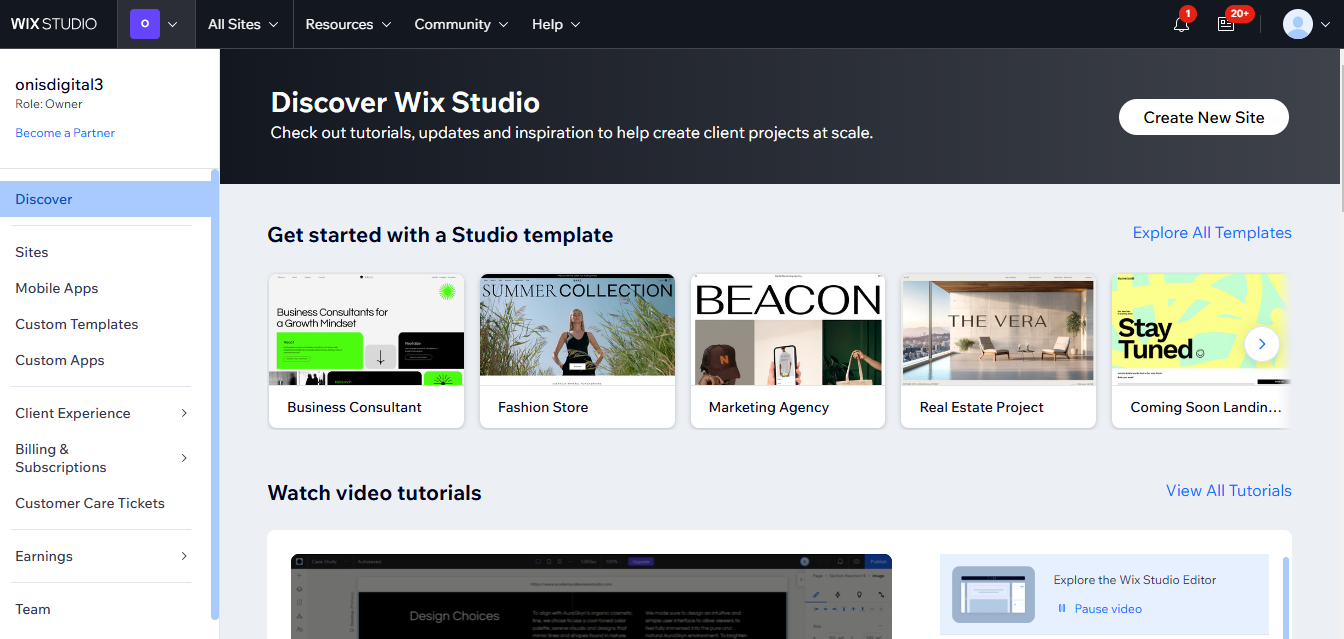Viewport: 1344px width, 639px height.
Task: Click the Explore the Wix Studio Editor thumbnail
Action: [x=993, y=594]
